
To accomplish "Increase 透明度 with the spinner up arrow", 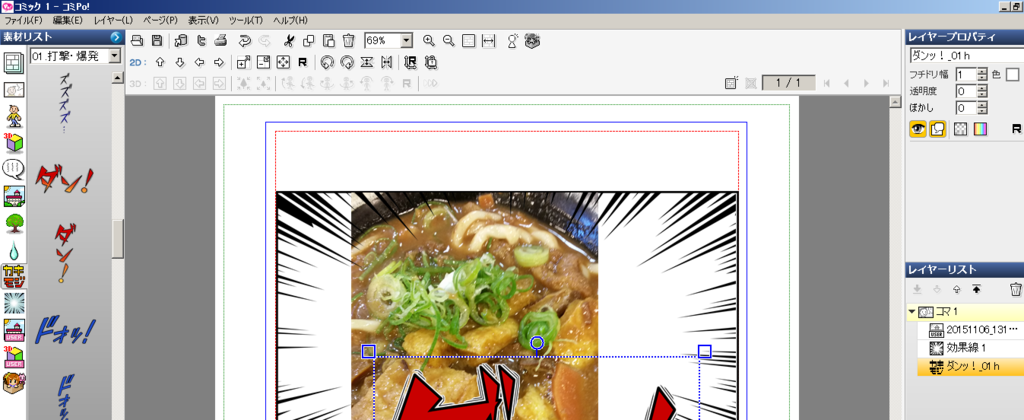I will click(983, 88).
